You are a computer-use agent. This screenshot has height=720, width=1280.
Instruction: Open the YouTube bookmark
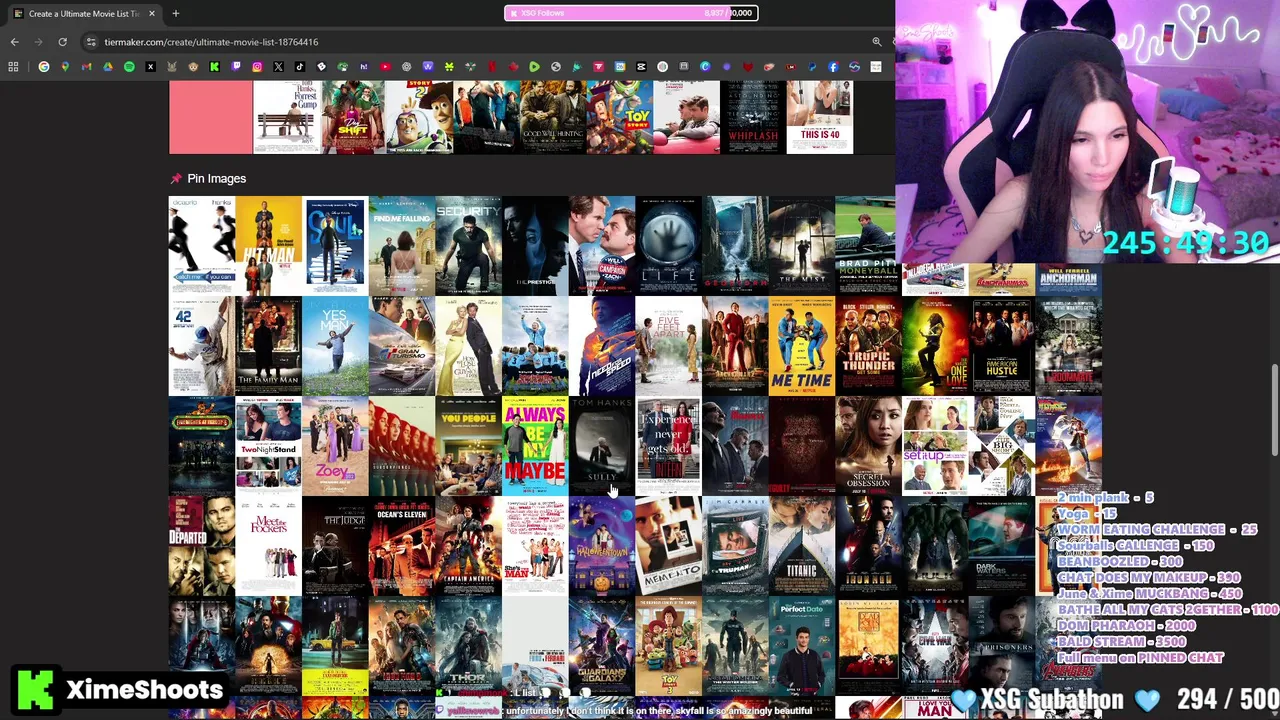(x=385, y=67)
